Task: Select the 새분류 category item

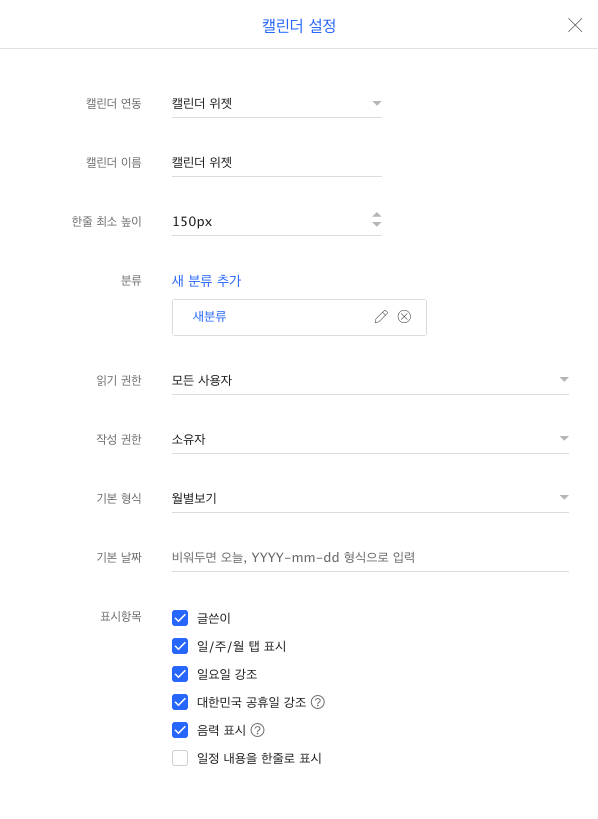Action: (x=209, y=317)
